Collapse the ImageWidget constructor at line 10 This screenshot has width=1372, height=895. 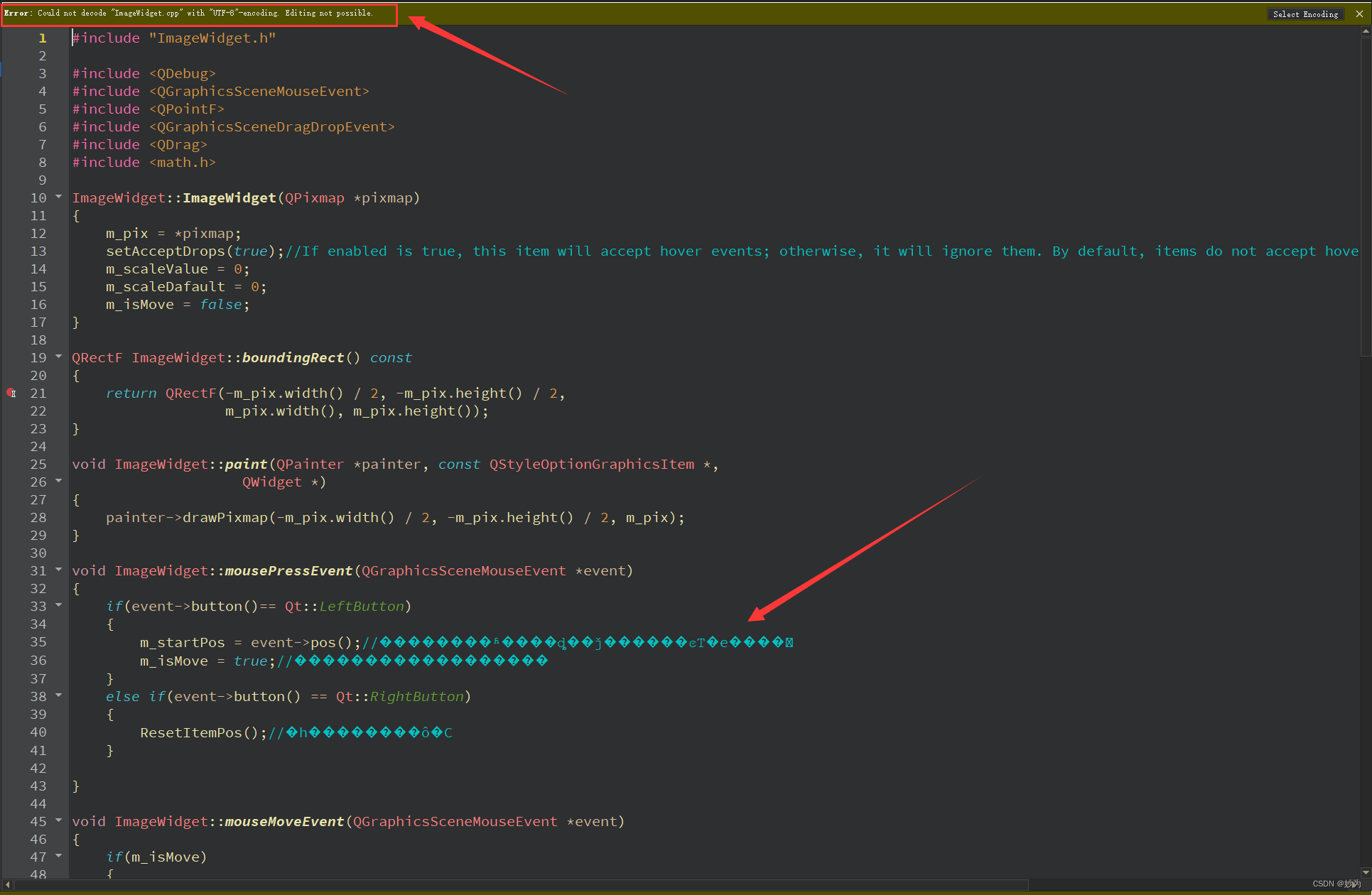58,197
